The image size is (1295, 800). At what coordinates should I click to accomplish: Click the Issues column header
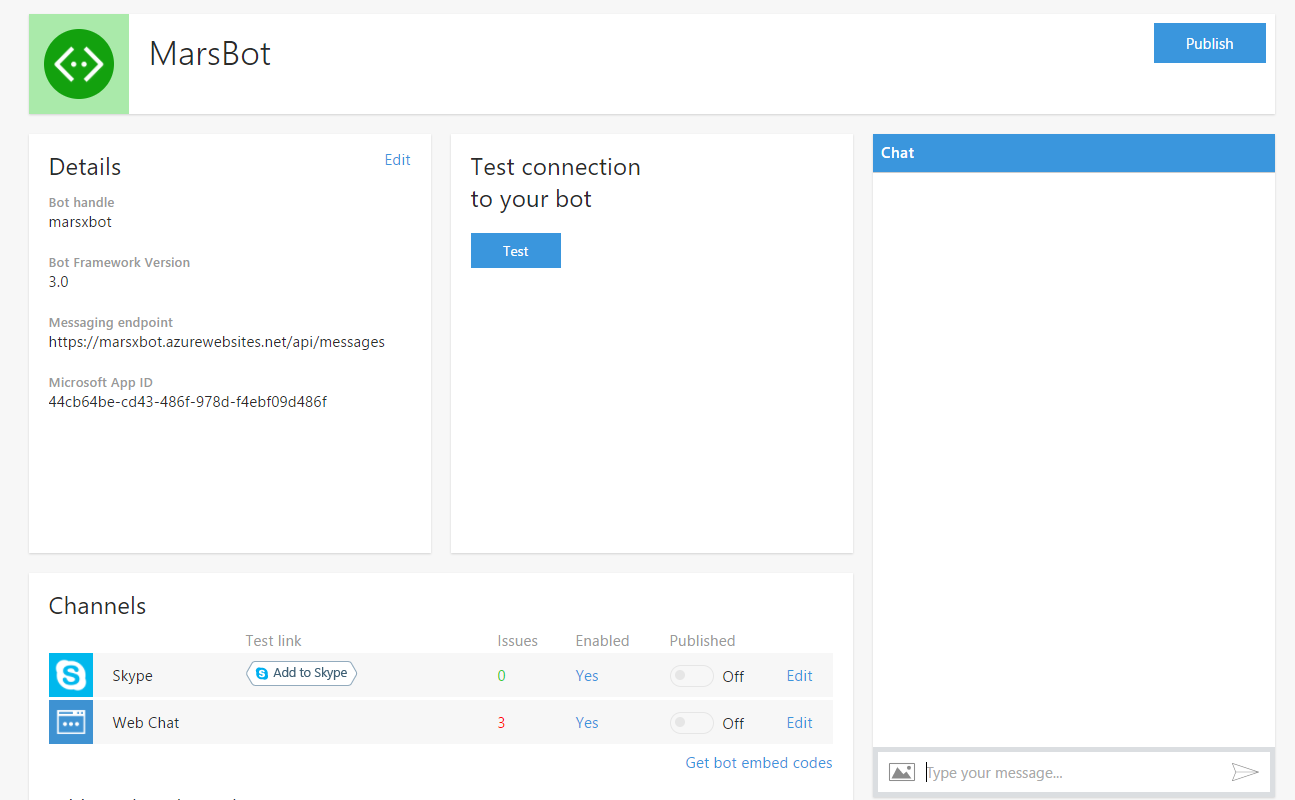(518, 641)
